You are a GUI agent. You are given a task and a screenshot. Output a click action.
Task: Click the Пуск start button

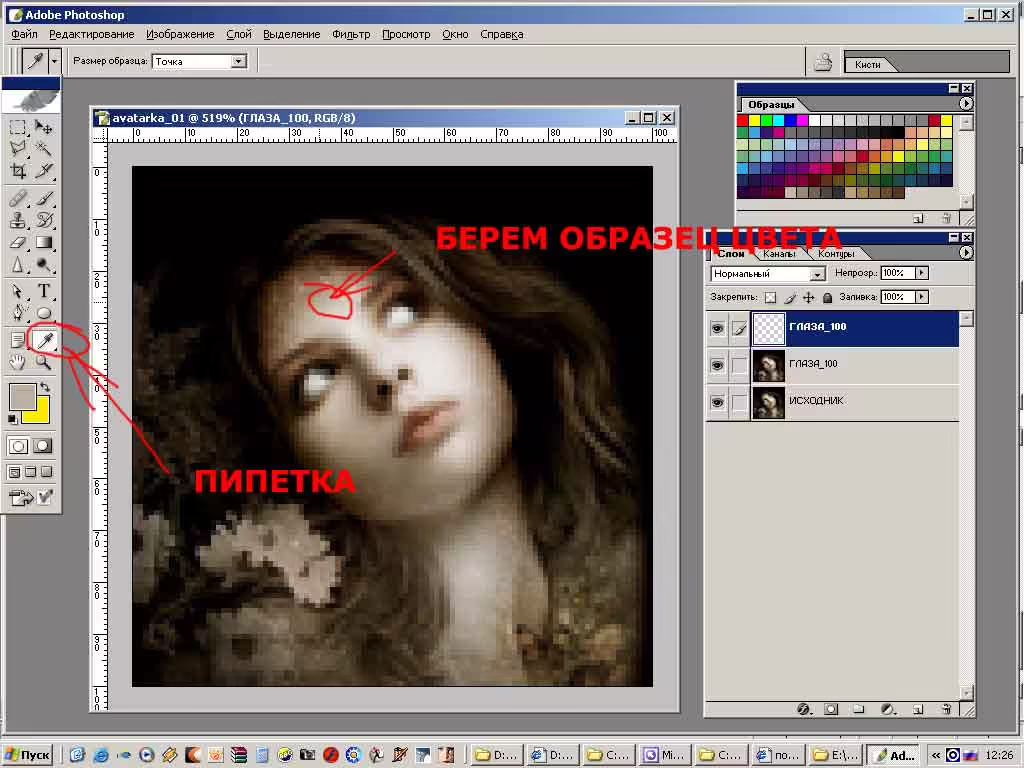(x=27, y=755)
